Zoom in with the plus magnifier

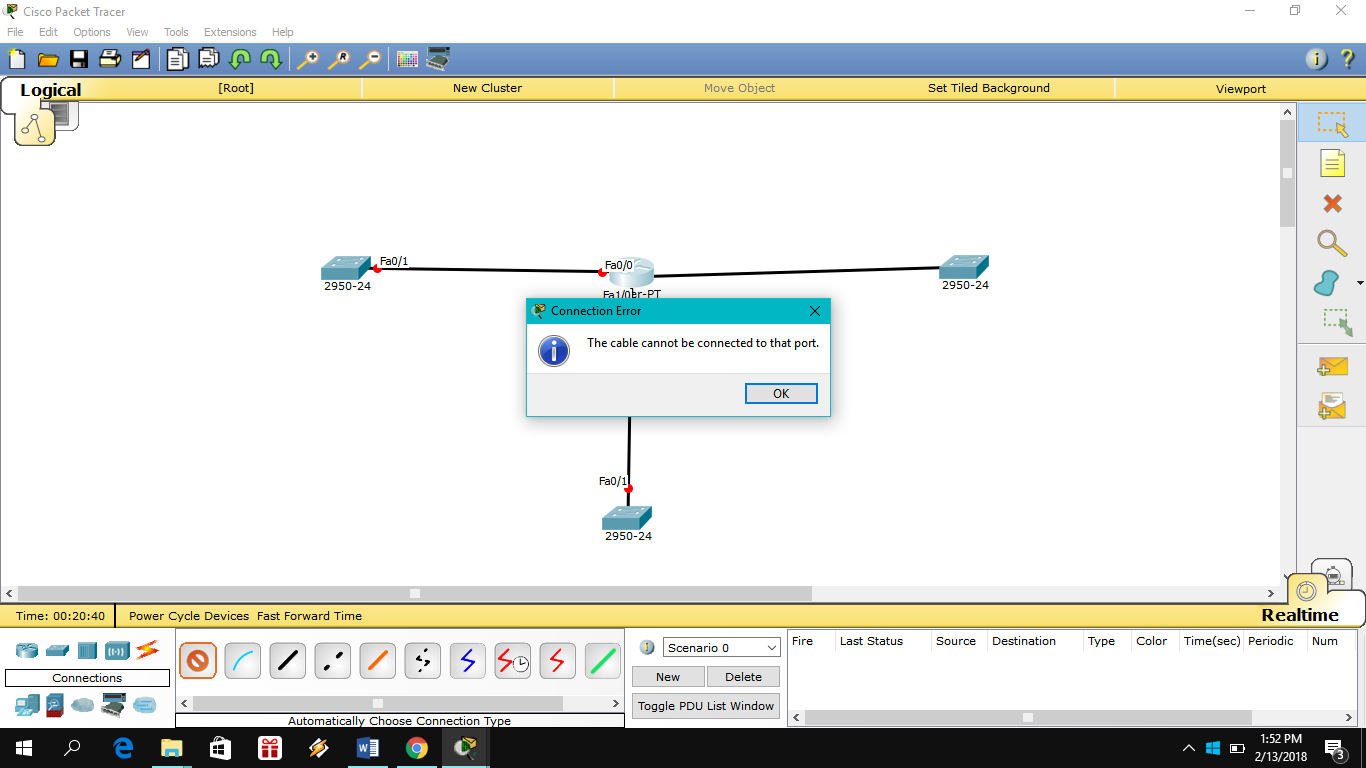click(x=308, y=59)
